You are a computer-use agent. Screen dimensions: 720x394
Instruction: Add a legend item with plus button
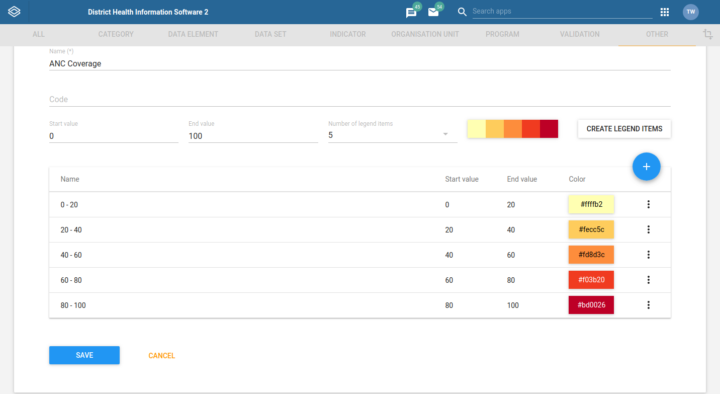[x=647, y=167]
